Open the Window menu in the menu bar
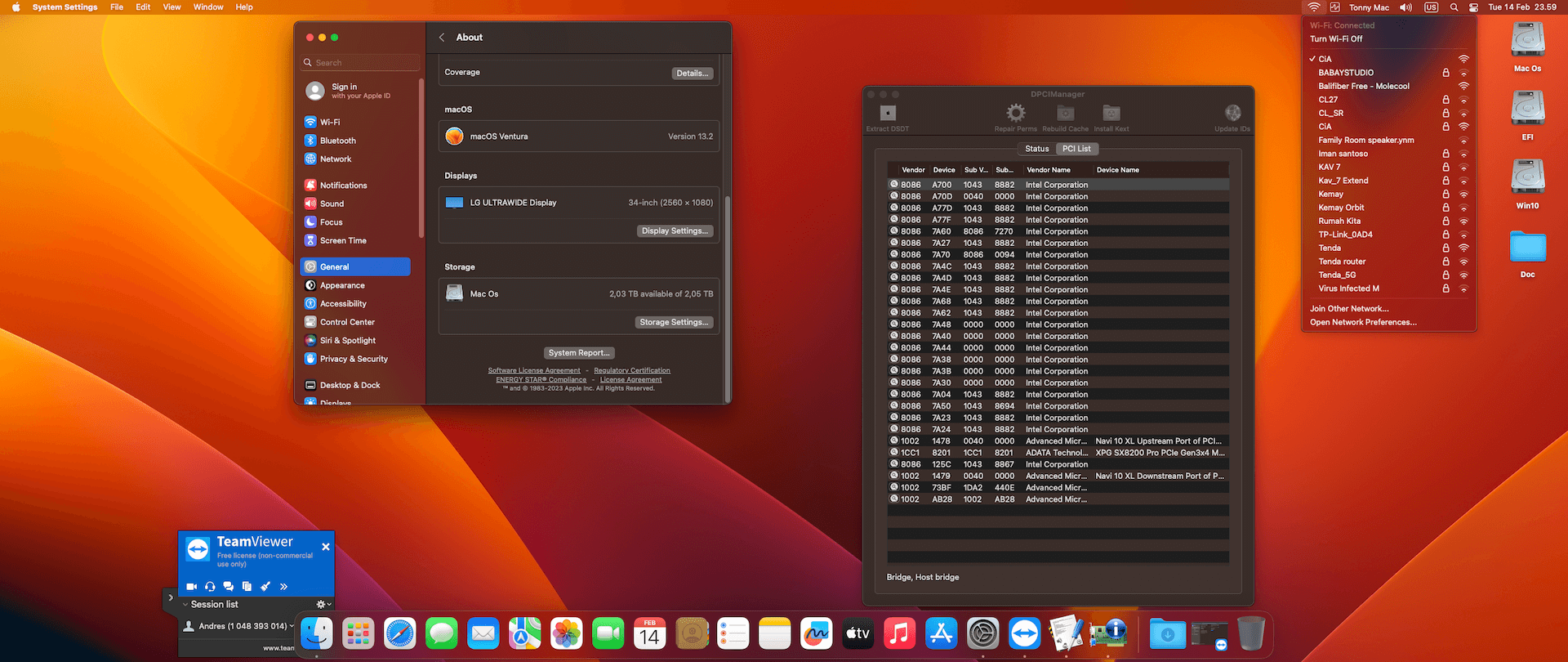 (x=208, y=7)
